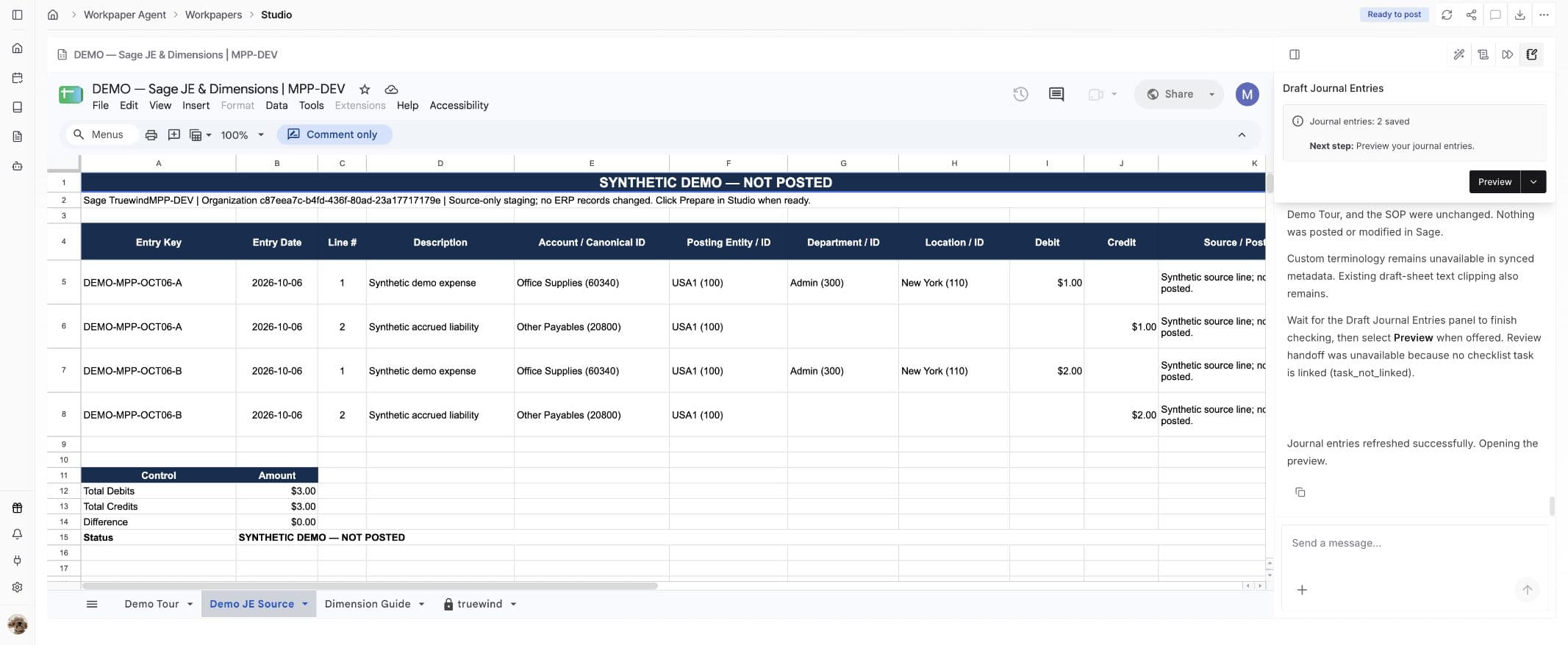Open the calendar icon in left sidebar
The image size is (1568, 645).
pyautogui.click(x=18, y=78)
